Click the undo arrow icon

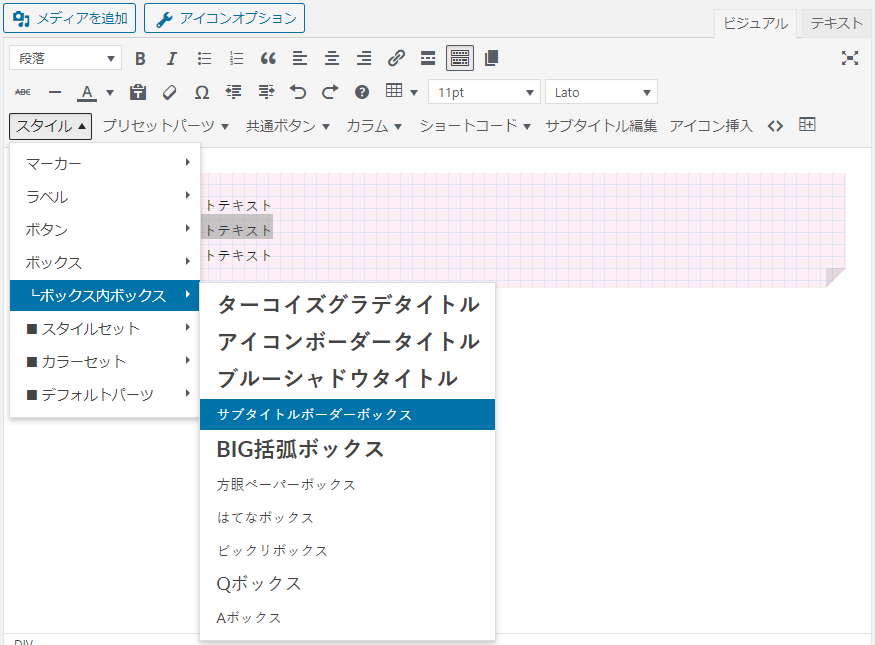(x=297, y=92)
